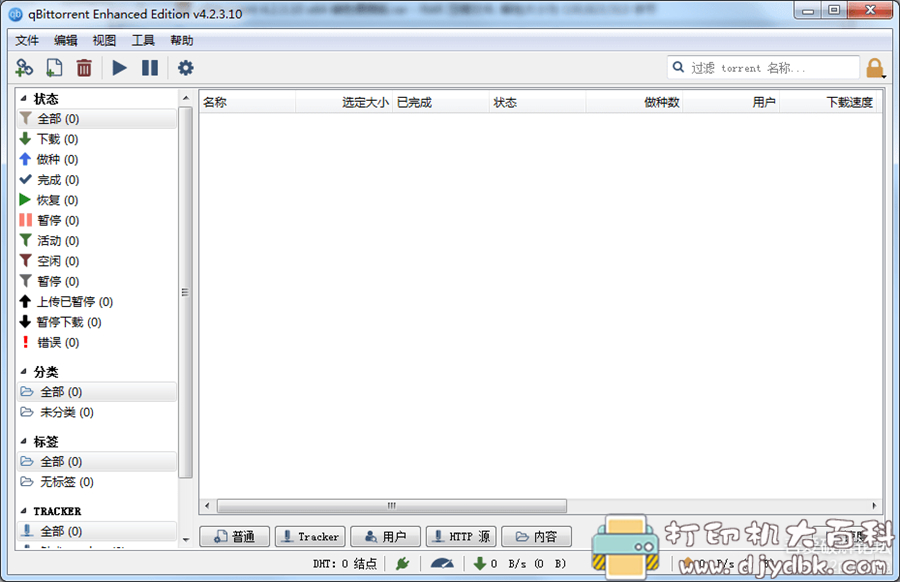Open the 内容 files tab
The image size is (900, 582).
tap(537, 537)
